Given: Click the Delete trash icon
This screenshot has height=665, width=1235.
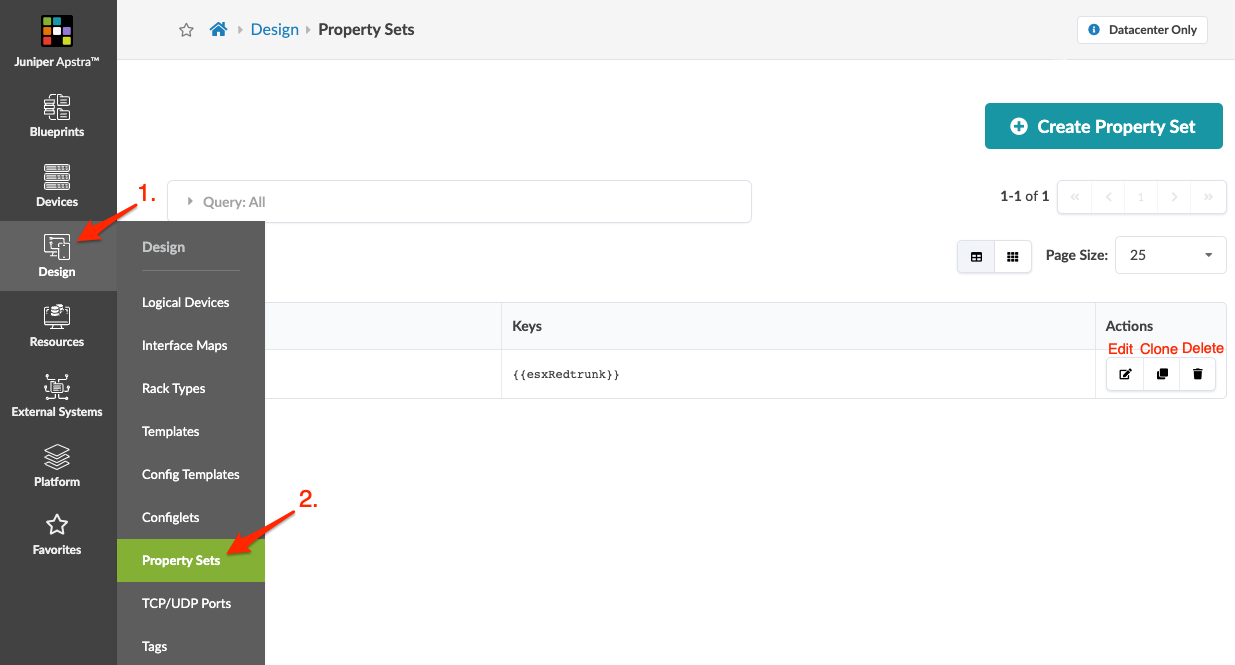Looking at the screenshot, I should pos(1198,374).
